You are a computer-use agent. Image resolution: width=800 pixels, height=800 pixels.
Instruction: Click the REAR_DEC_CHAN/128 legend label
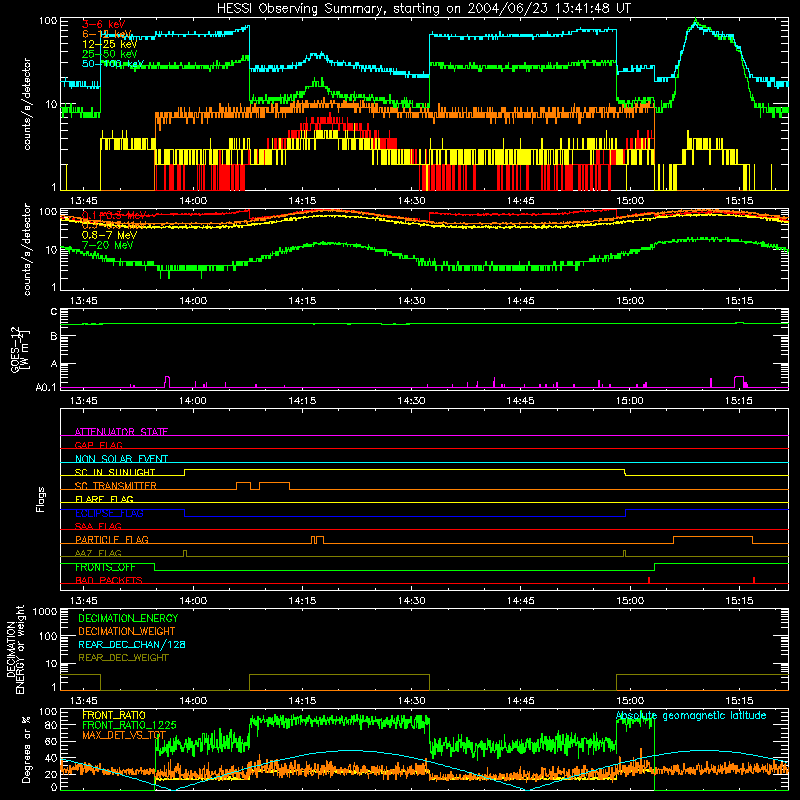pos(132,644)
